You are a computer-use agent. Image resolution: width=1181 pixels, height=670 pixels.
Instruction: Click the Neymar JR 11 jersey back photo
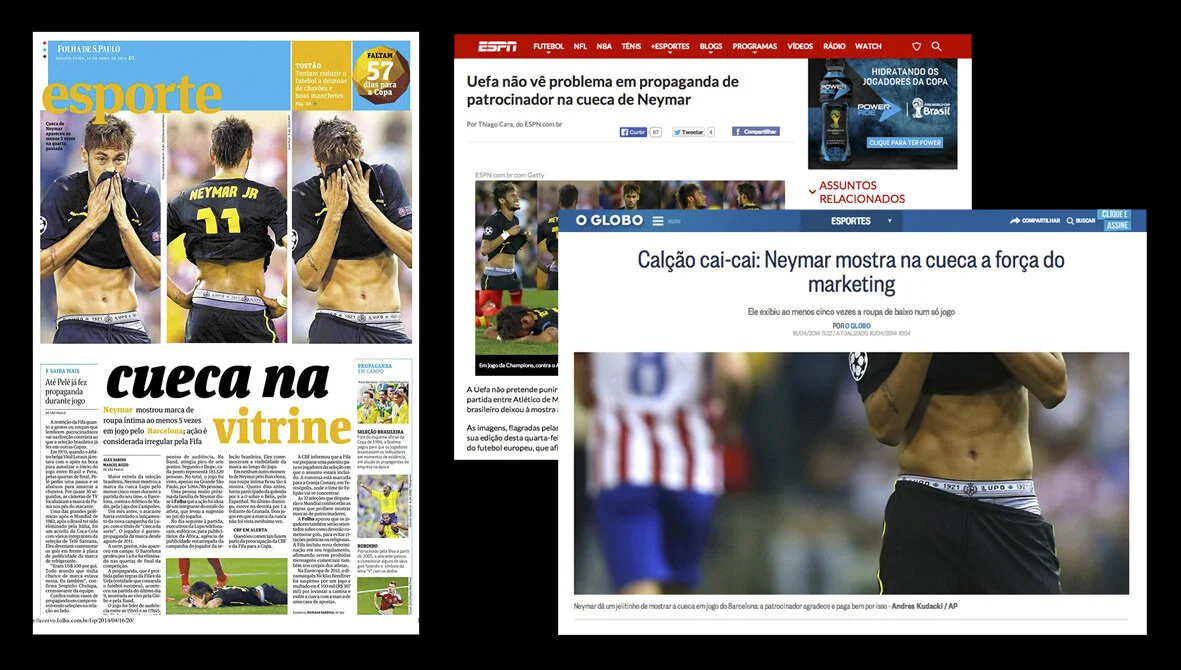(227, 228)
